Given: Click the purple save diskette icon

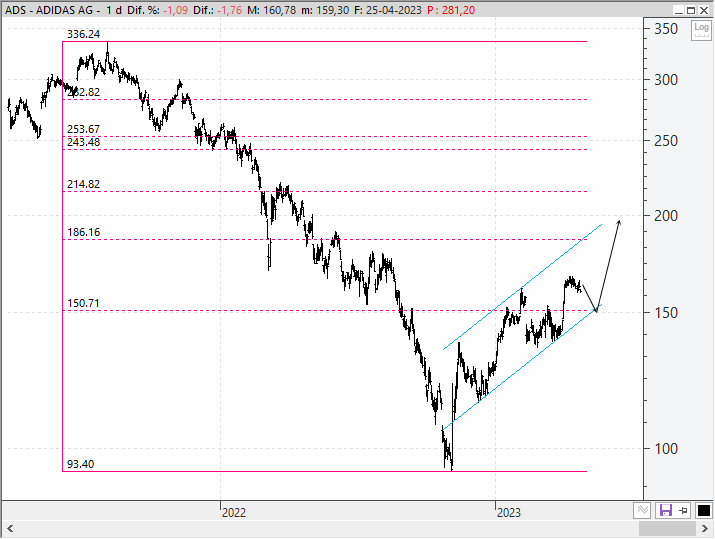Looking at the screenshot, I should click(665, 510).
